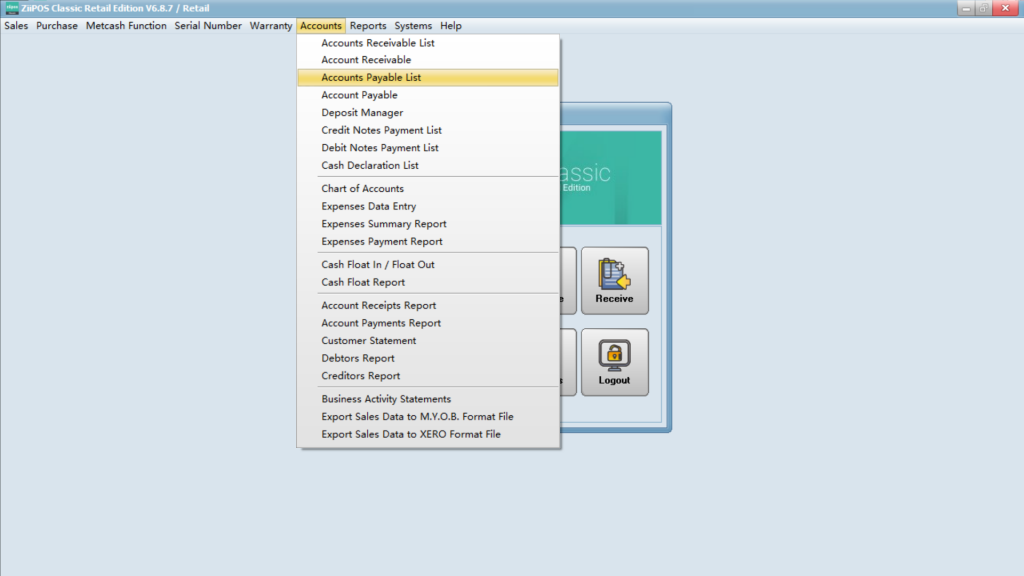The image size is (1024, 576).
Task: Open the Sales menu
Action: click(x=16, y=26)
